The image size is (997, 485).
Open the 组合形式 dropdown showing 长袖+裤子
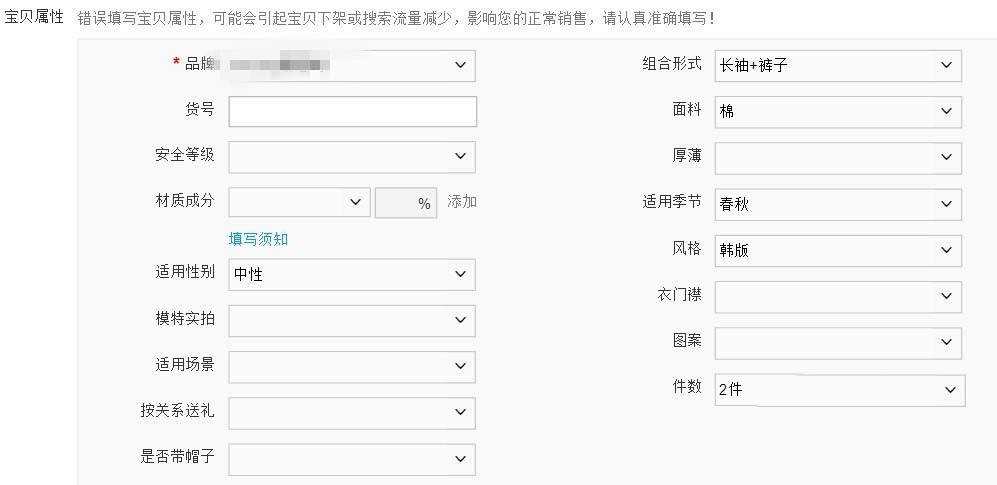click(838, 66)
